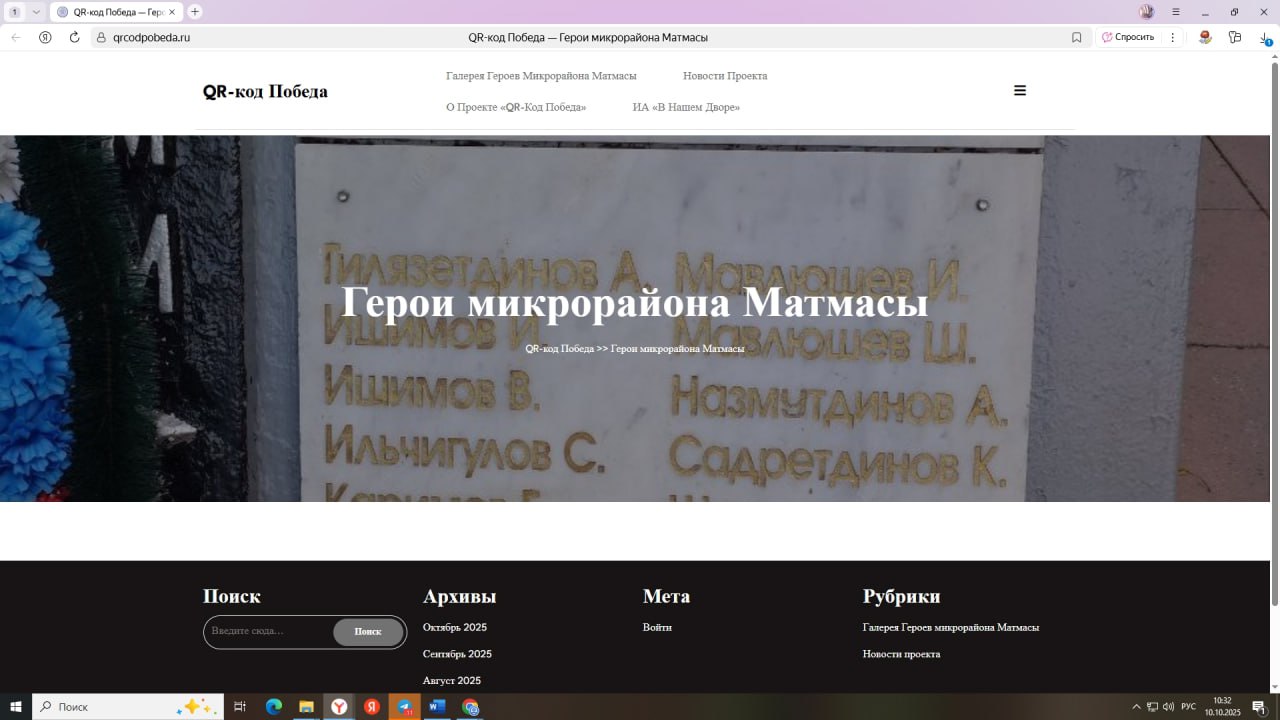The image size is (1280, 720).
Task: Open Telegram from the taskbar
Action: click(x=404, y=707)
